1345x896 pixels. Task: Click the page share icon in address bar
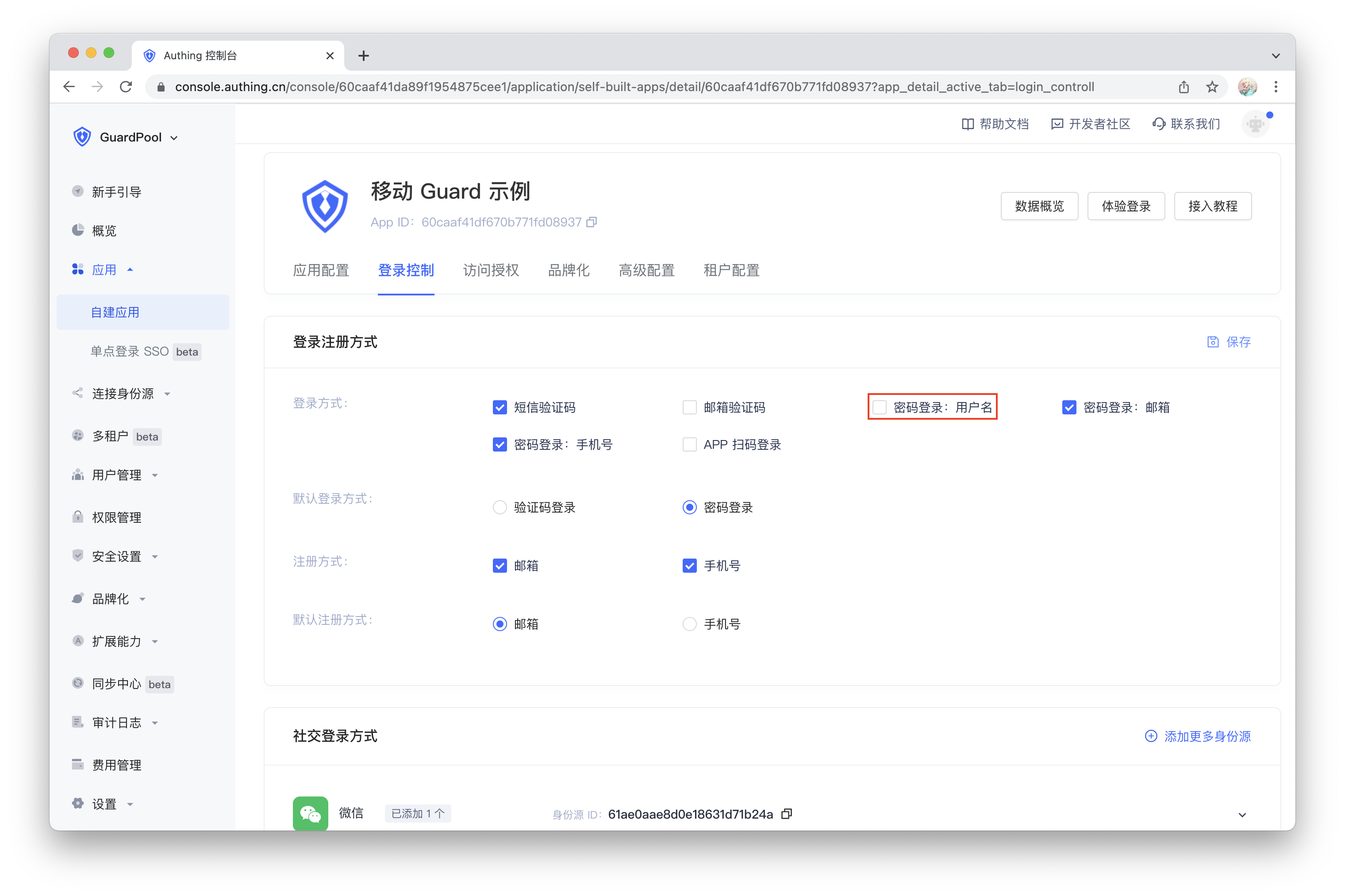[1183, 87]
